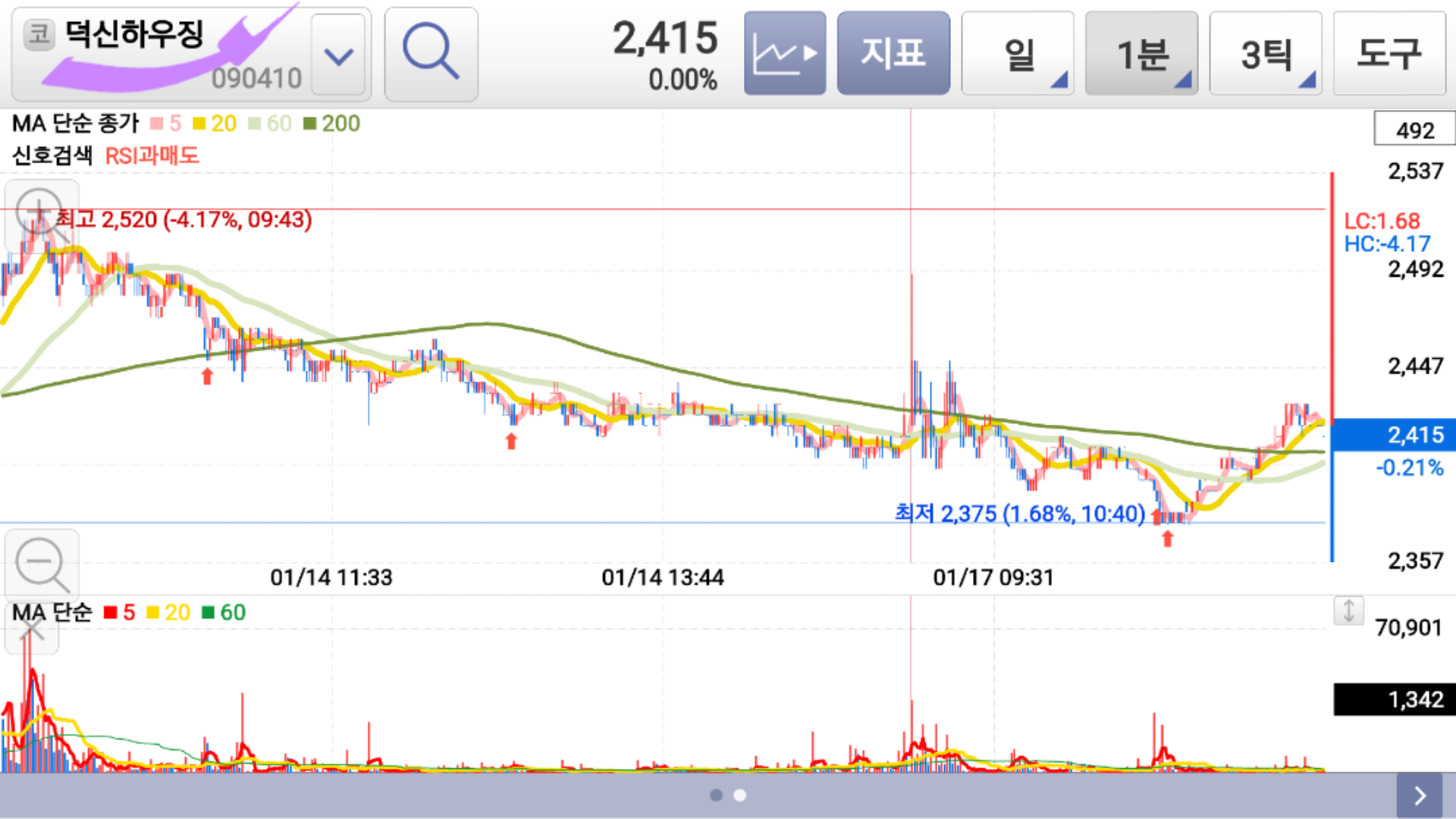
Task: Click the 최고 2,520 high price label
Action: (184, 219)
